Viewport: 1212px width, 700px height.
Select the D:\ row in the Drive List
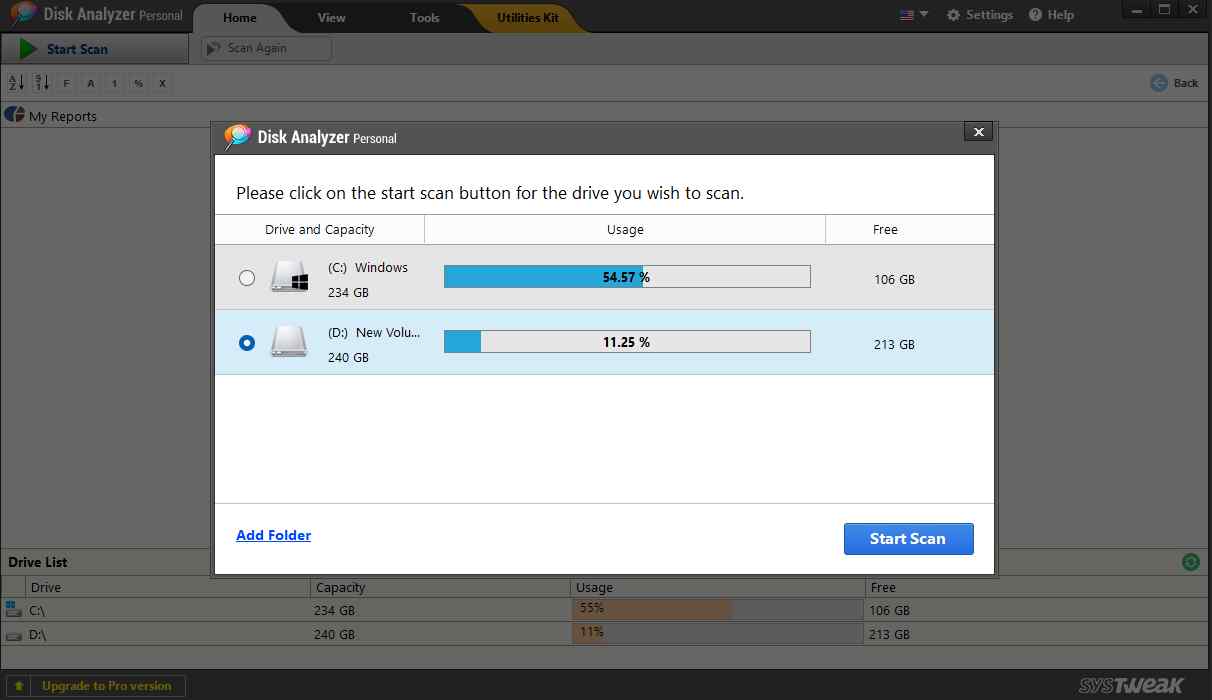point(150,634)
